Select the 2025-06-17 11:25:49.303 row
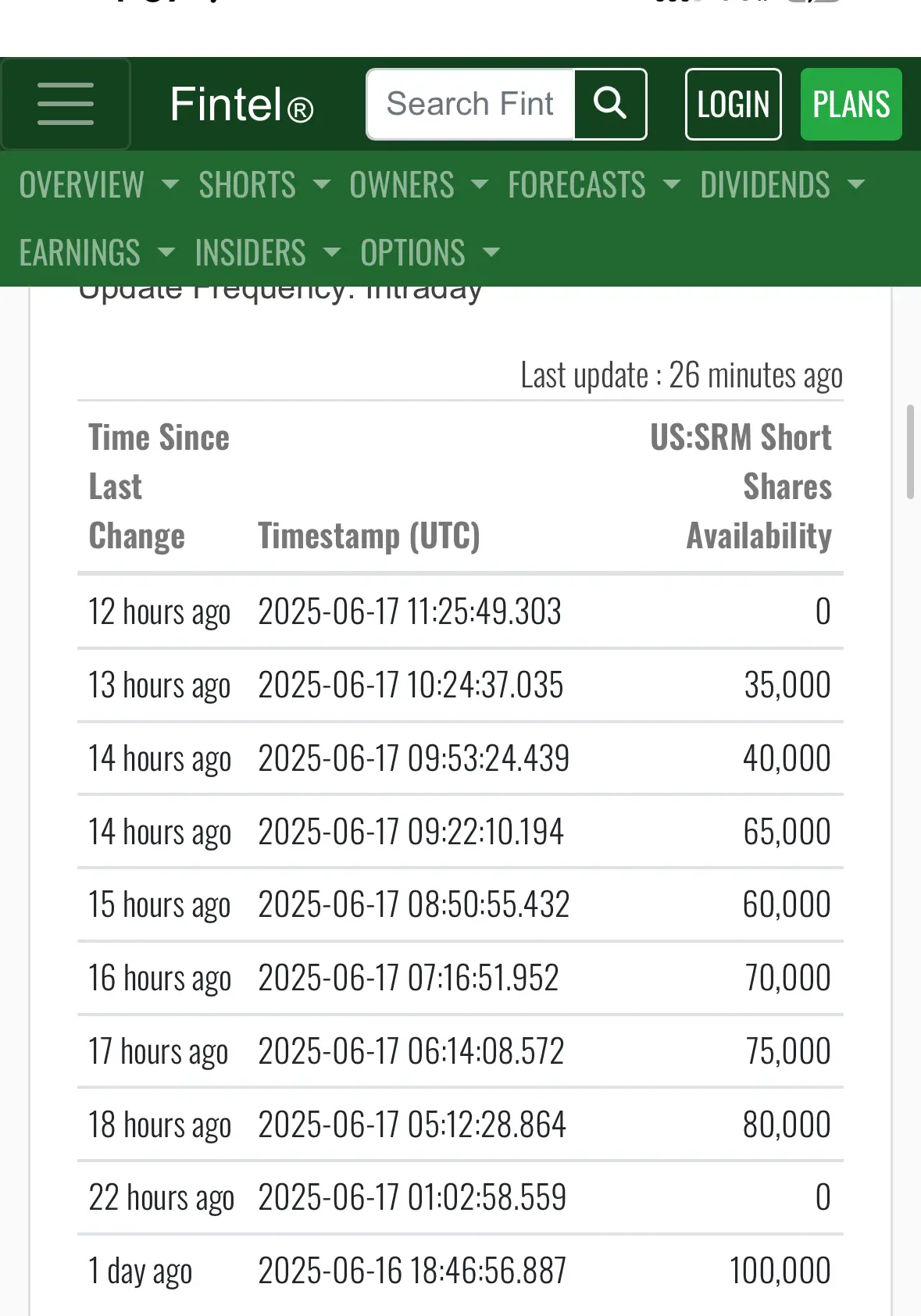 [x=460, y=612]
